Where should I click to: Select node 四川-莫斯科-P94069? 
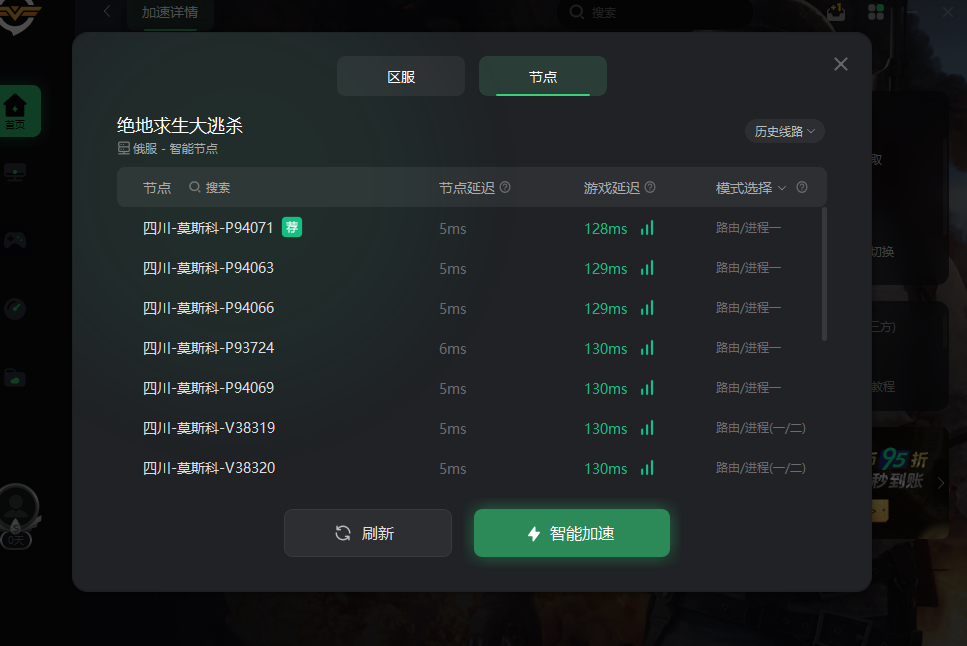[x=472, y=389]
